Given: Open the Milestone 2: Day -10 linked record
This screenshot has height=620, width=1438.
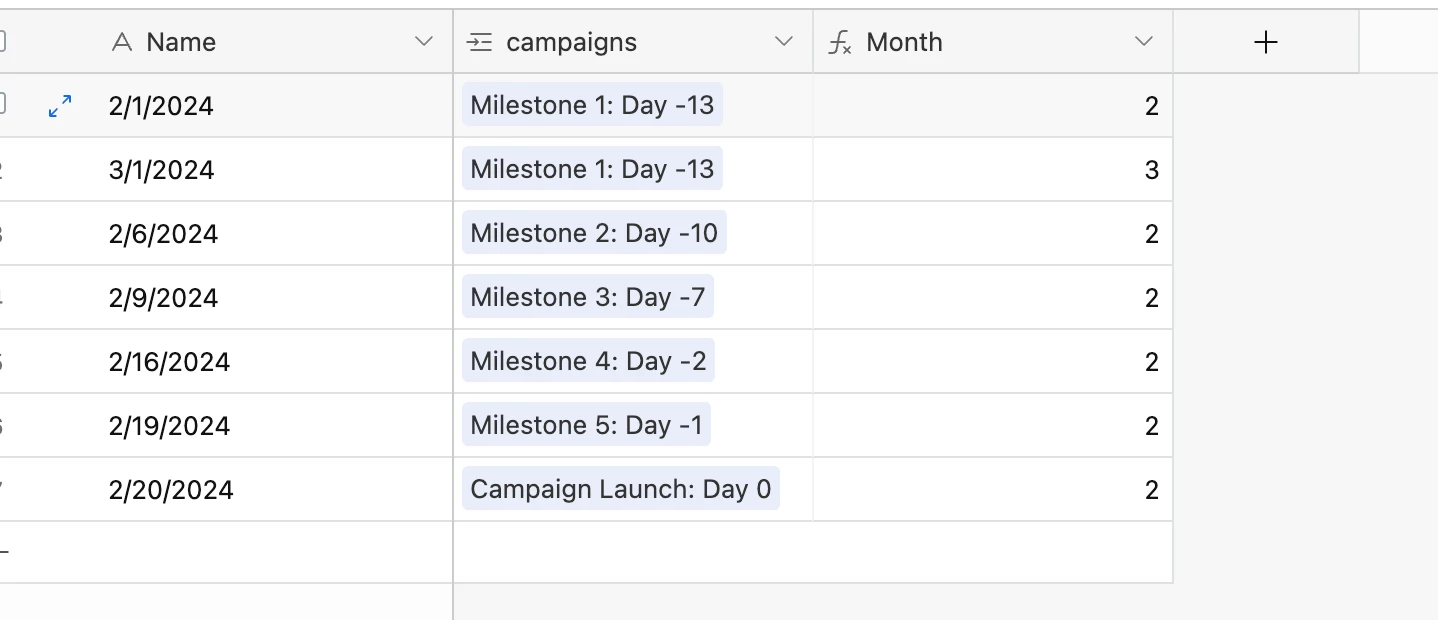Looking at the screenshot, I should [594, 233].
